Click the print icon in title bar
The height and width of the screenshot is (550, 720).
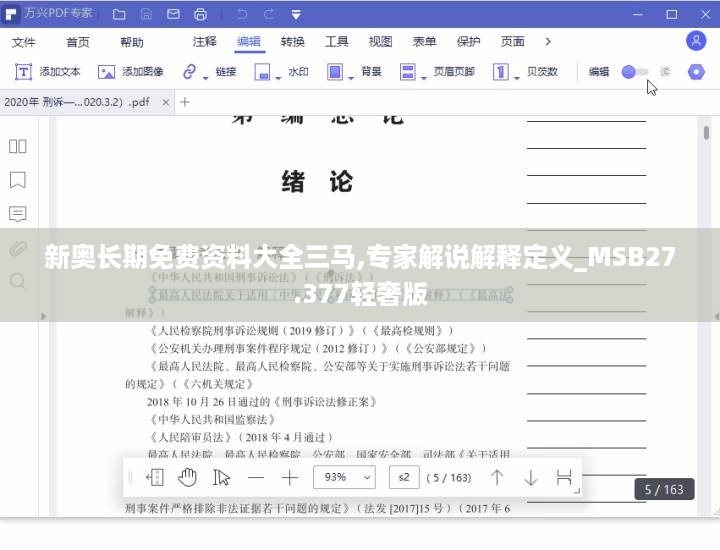200,14
